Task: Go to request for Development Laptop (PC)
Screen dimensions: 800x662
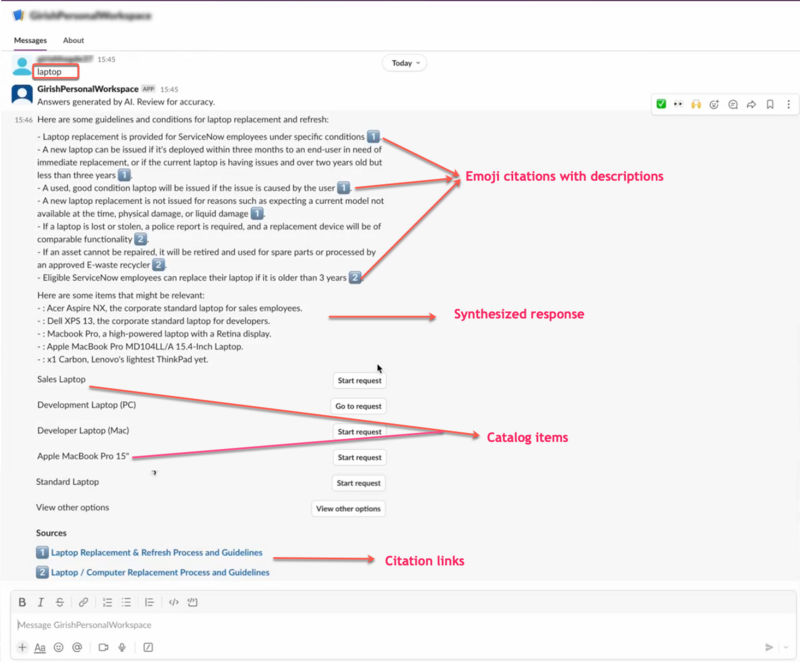Action: (x=358, y=406)
